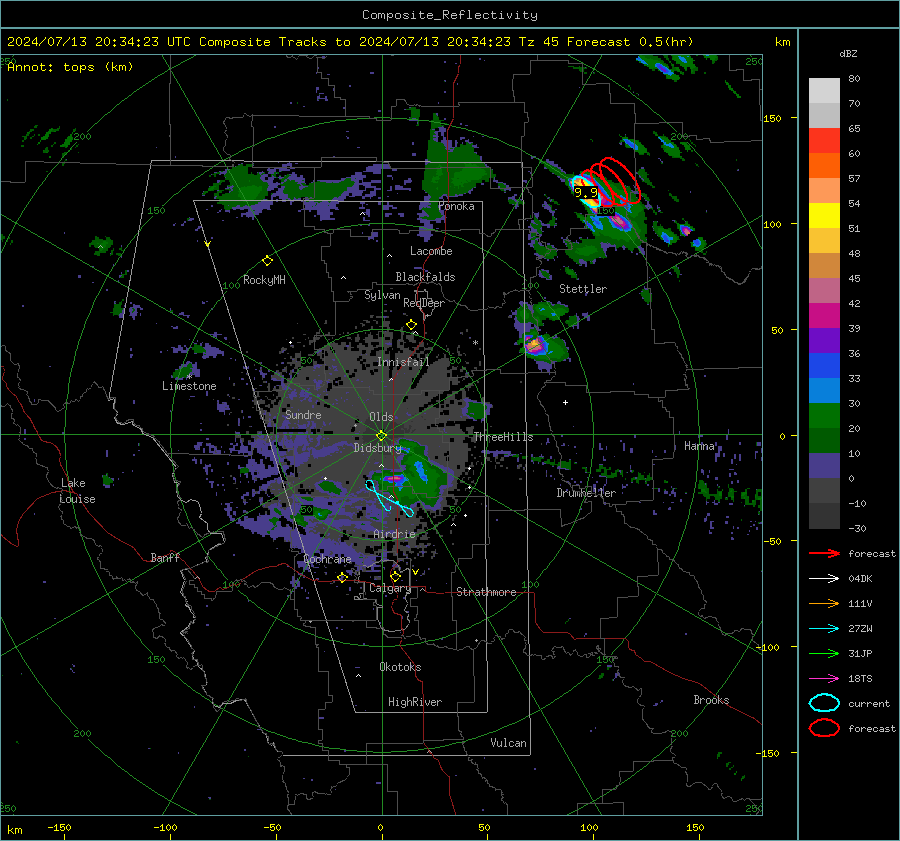Pick the blue swatch between 36 and 33 dBZ
900x841 pixels.
(x=824, y=366)
